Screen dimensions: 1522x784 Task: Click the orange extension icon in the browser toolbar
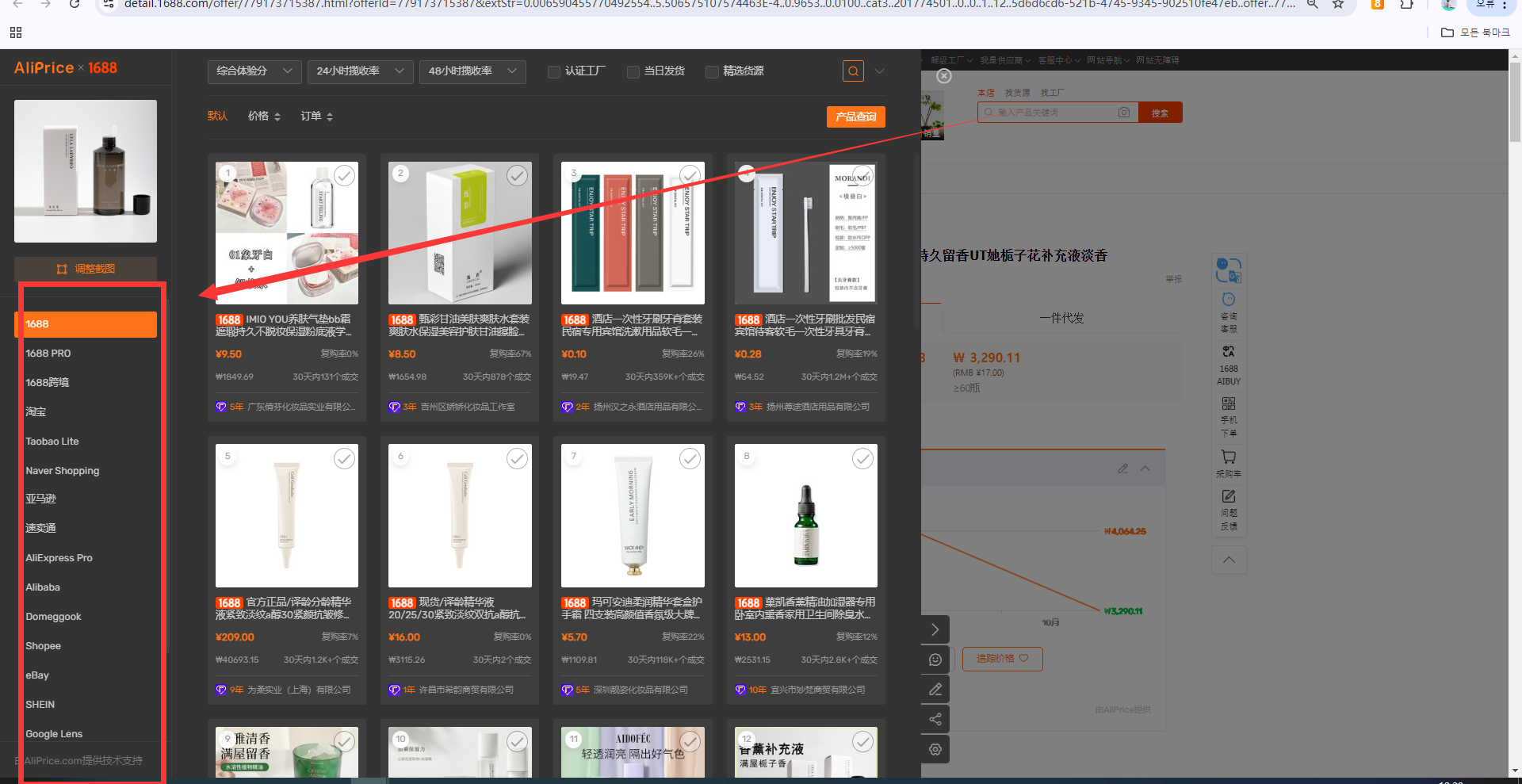(1378, 4)
